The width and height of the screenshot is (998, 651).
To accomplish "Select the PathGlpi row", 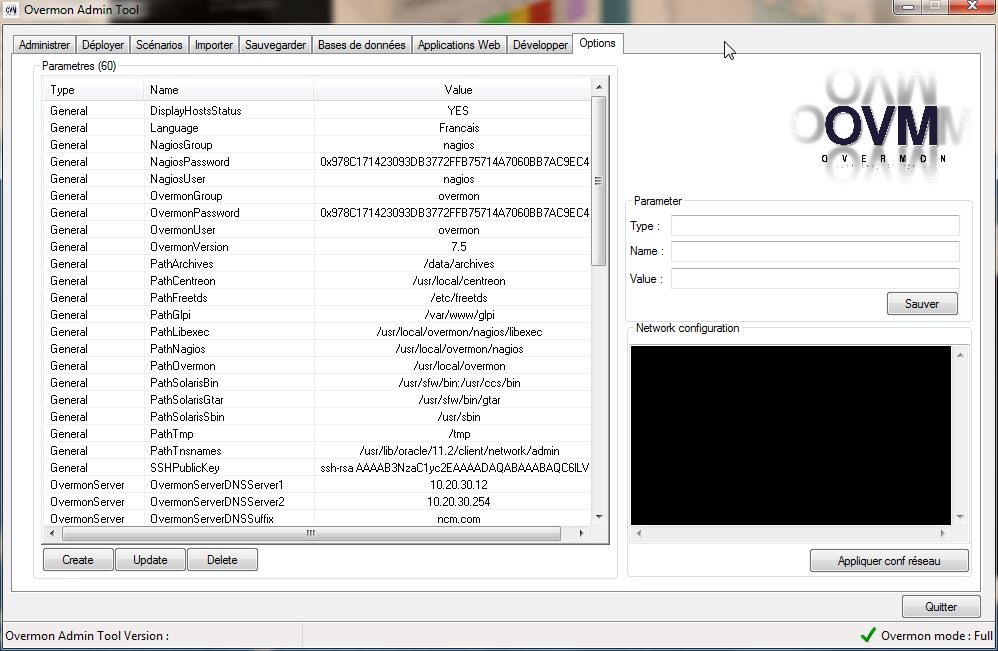I will [317, 315].
